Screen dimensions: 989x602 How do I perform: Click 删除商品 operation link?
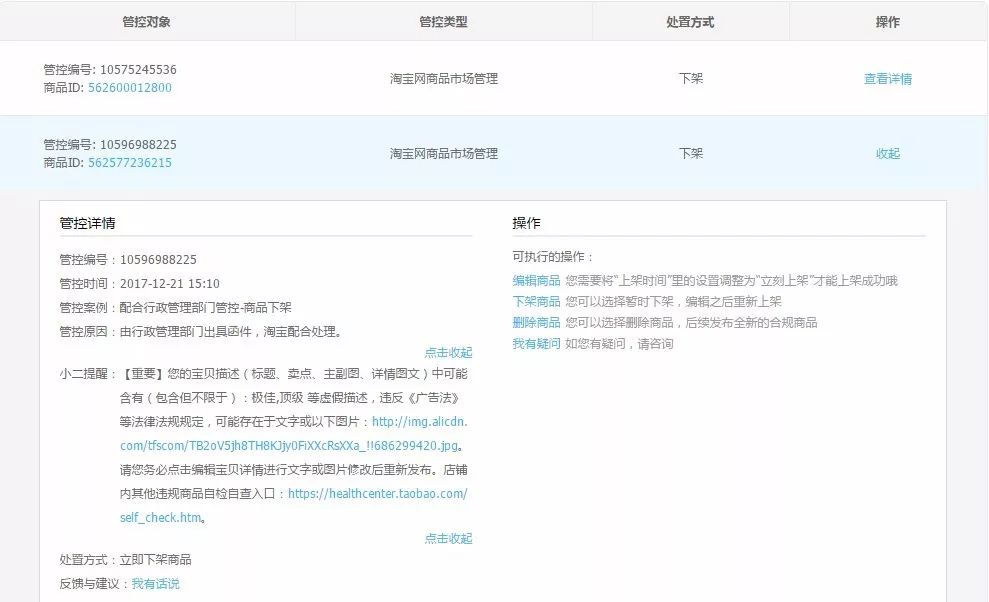click(x=536, y=322)
